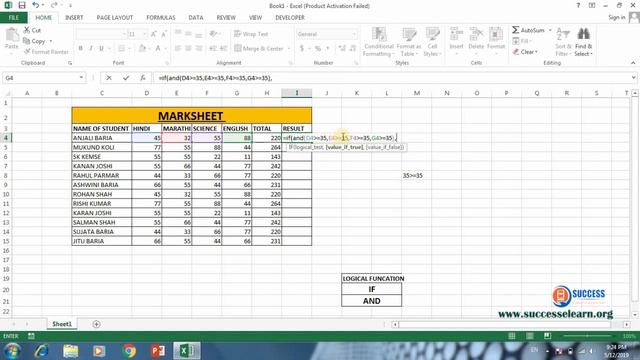The width and height of the screenshot is (640, 360).
Task: Expand AutoSum dropdown arrow
Action: point(550,30)
